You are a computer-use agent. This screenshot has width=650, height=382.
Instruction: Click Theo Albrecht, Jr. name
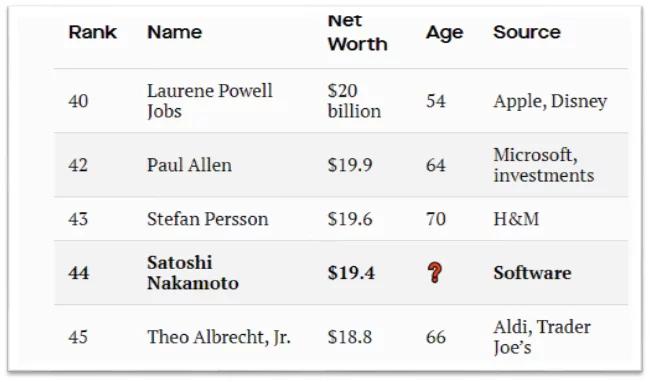219,337
